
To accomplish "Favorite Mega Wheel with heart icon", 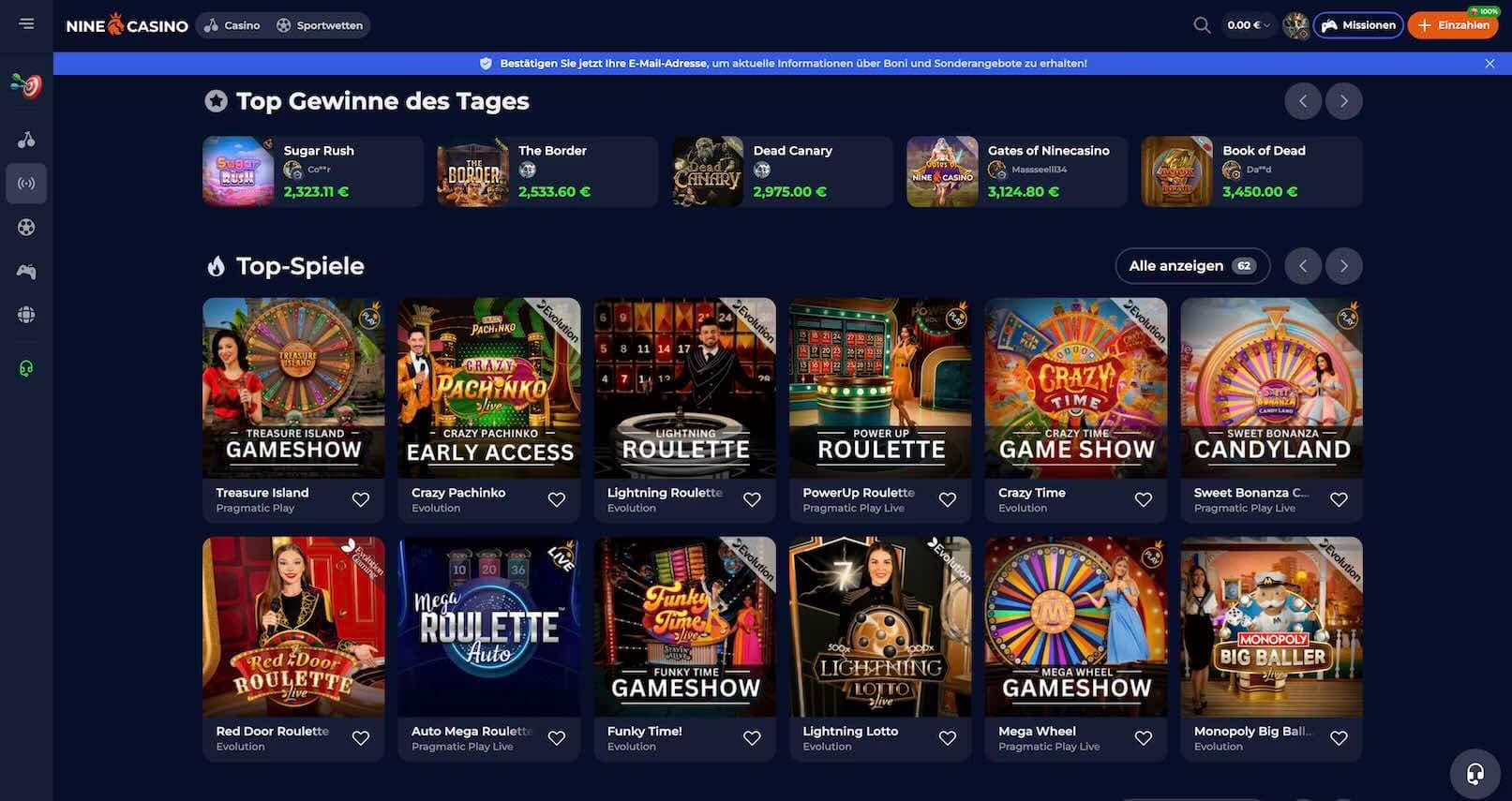I will (1144, 738).
